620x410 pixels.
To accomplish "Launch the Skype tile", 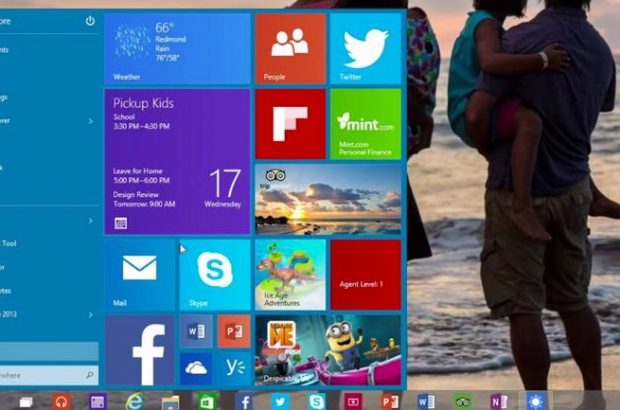I will (215, 274).
